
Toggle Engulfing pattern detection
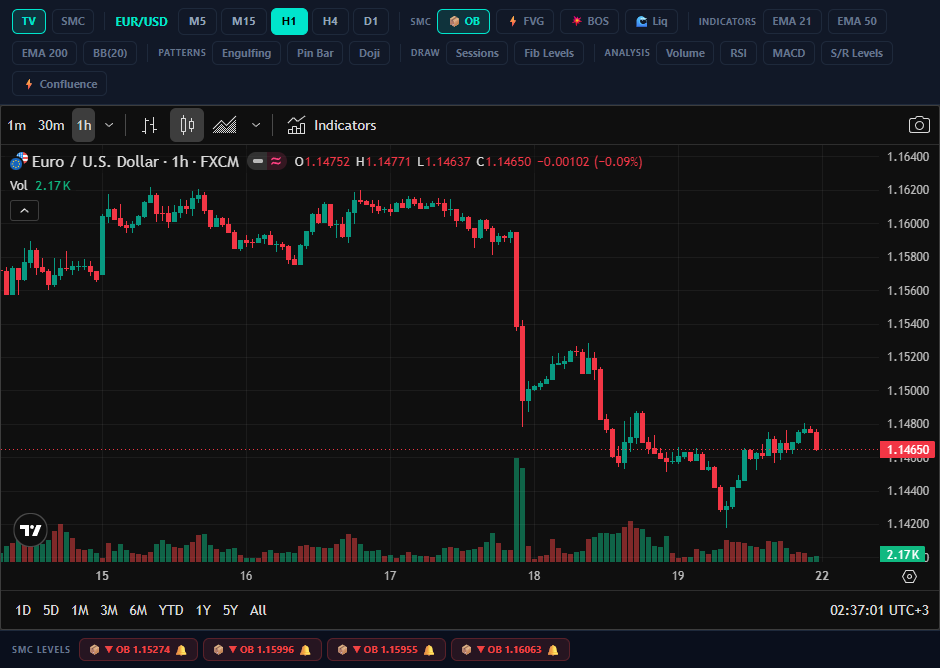(x=246, y=53)
